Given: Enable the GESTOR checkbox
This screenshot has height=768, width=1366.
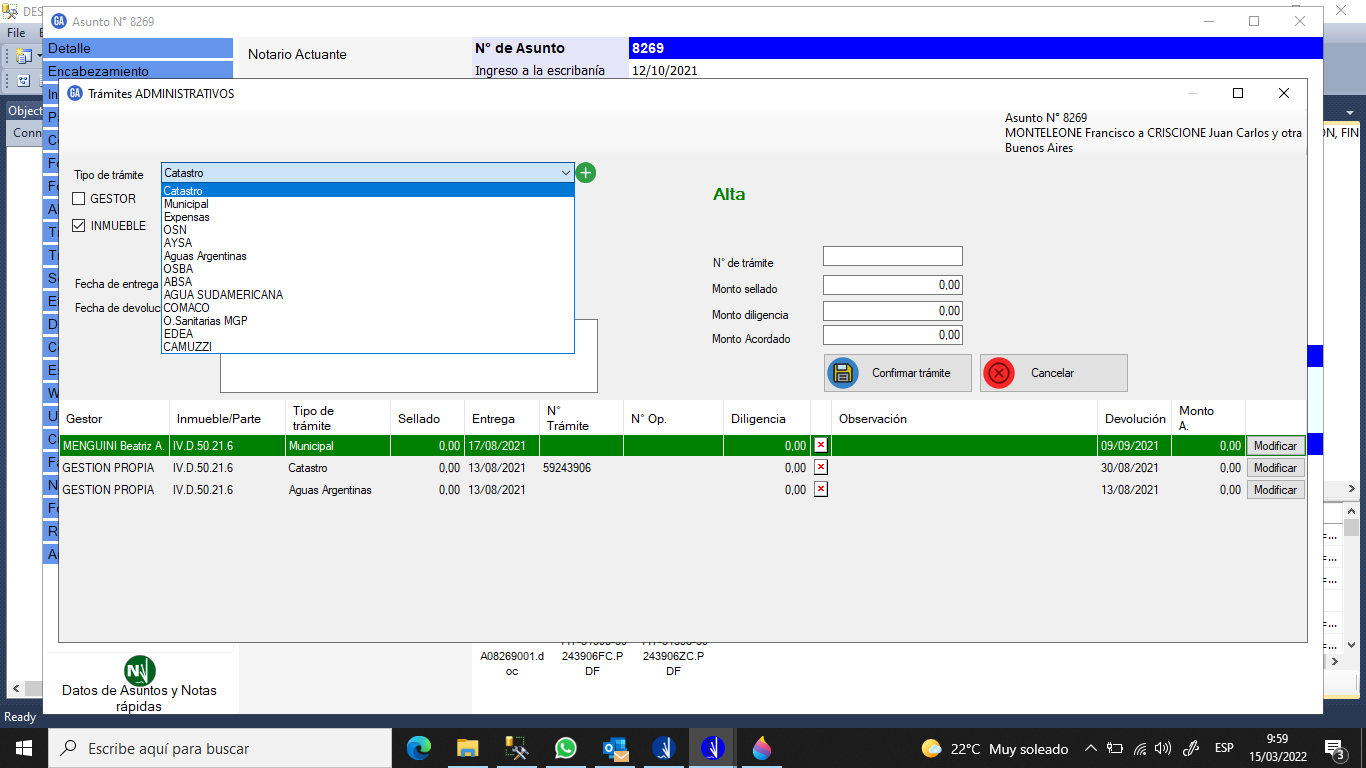Looking at the screenshot, I should [x=79, y=199].
